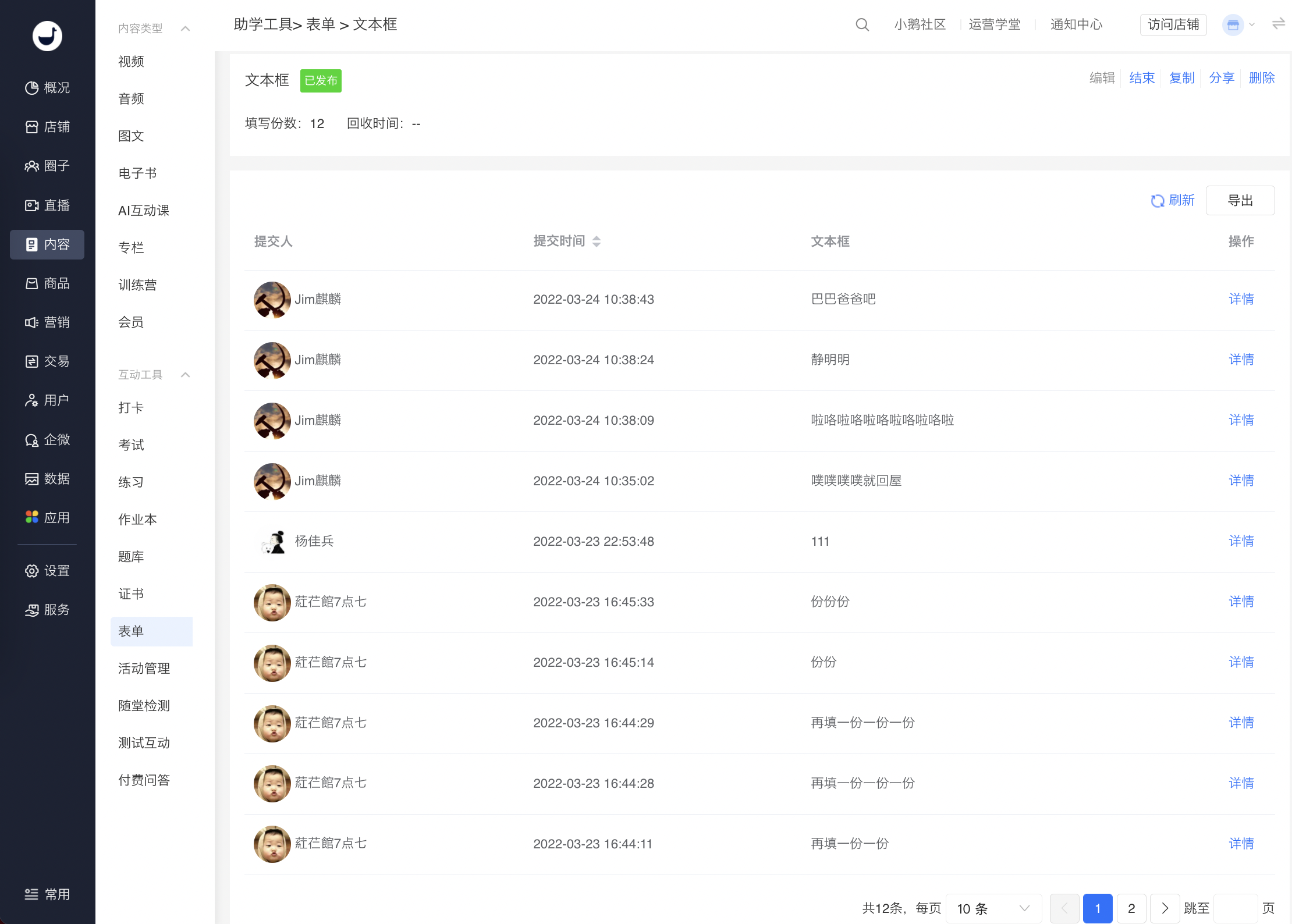This screenshot has width=1292, height=924.
Task: Select 付费问答 menu item
Action: pyautogui.click(x=144, y=780)
